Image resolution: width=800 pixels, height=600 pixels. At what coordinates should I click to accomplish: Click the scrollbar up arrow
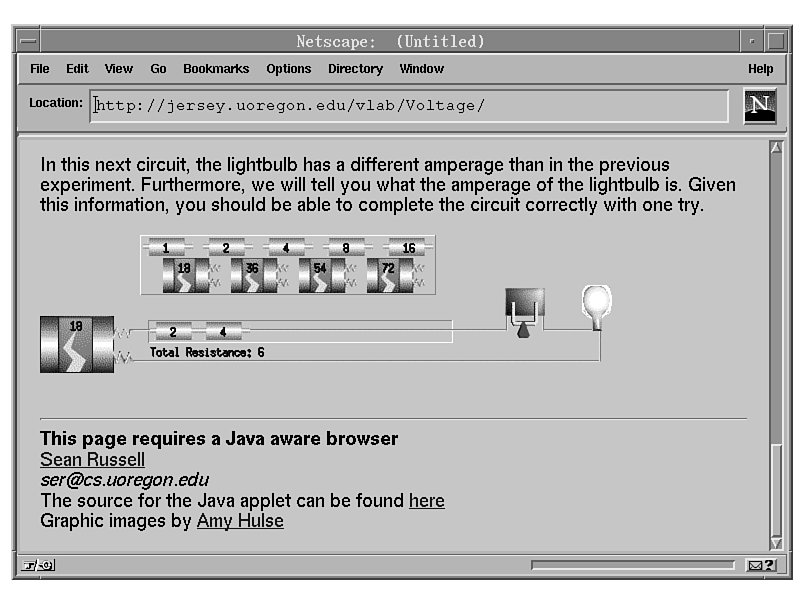coord(776,148)
